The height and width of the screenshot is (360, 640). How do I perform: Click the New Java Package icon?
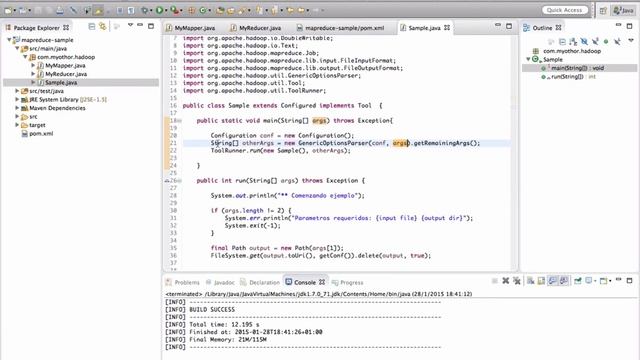click(191, 10)
